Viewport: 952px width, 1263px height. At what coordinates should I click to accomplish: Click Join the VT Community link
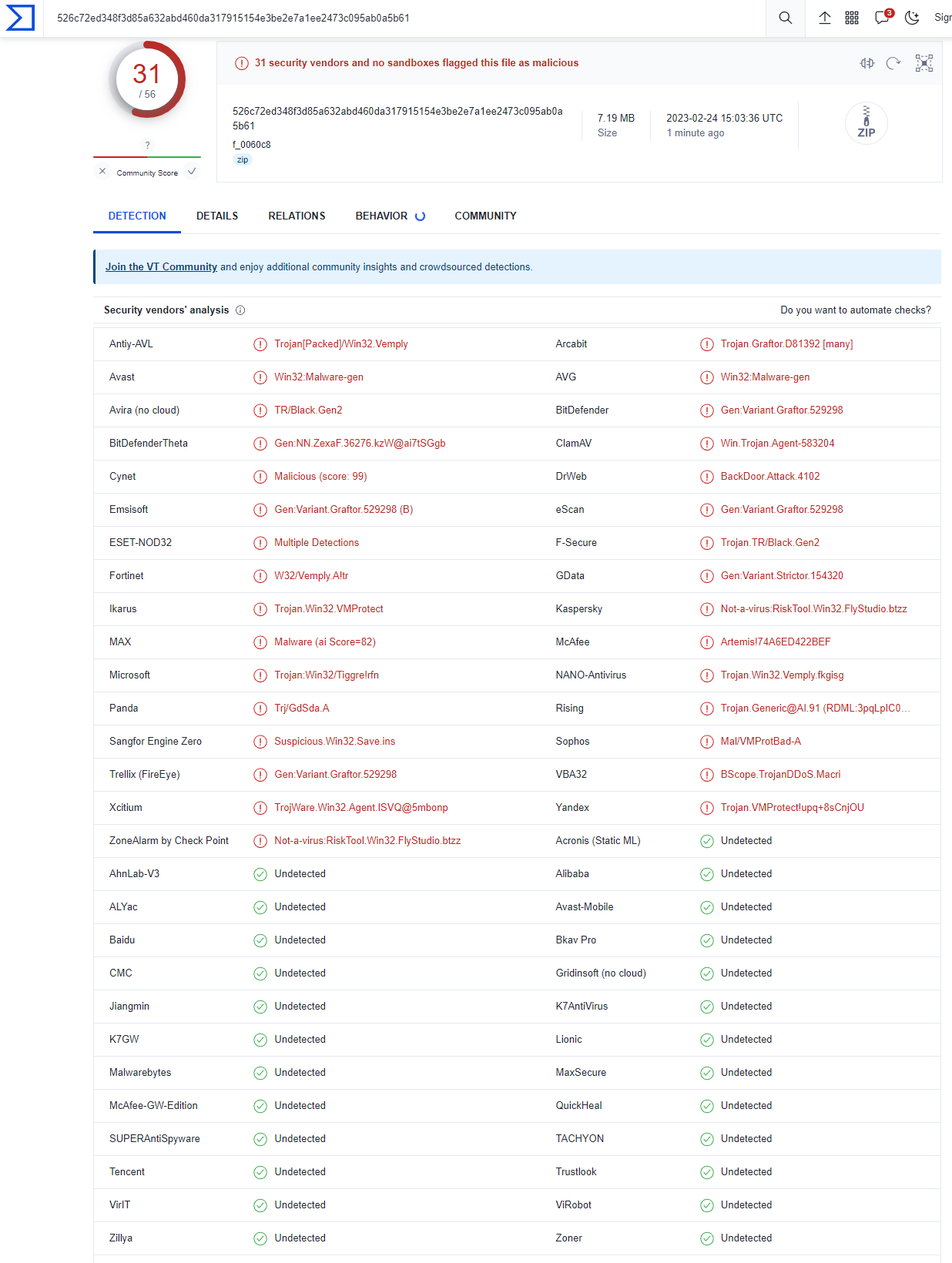[x=161, y=267]
